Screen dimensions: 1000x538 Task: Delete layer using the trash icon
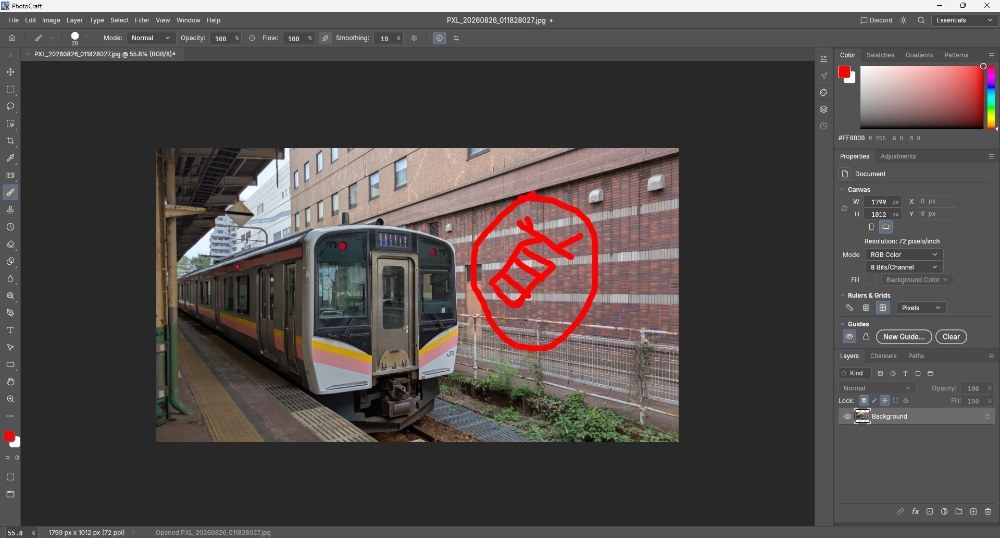988,511
